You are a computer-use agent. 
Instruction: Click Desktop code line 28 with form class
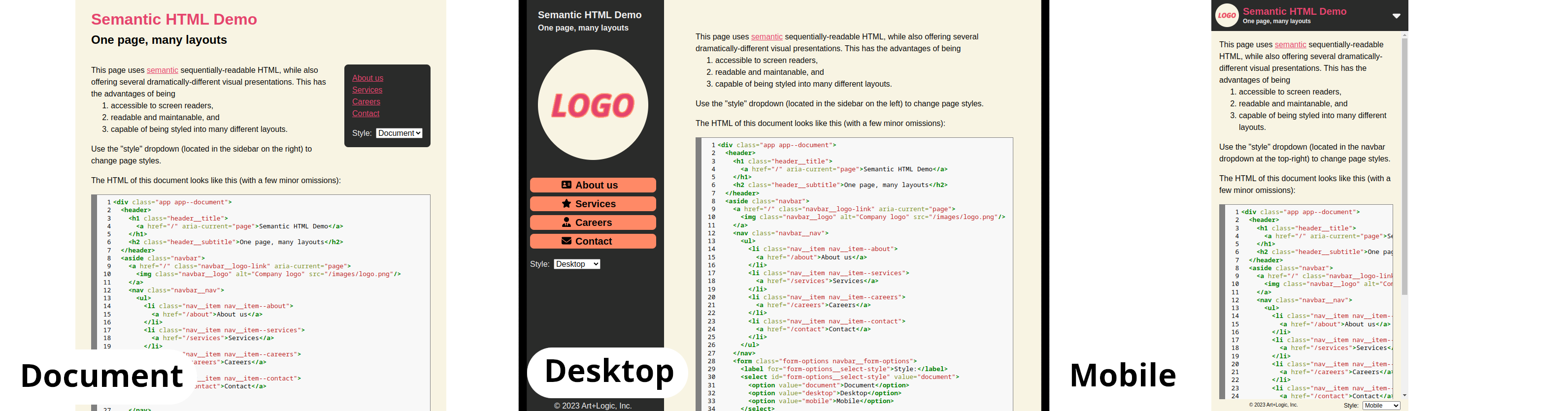coord(825,361)
